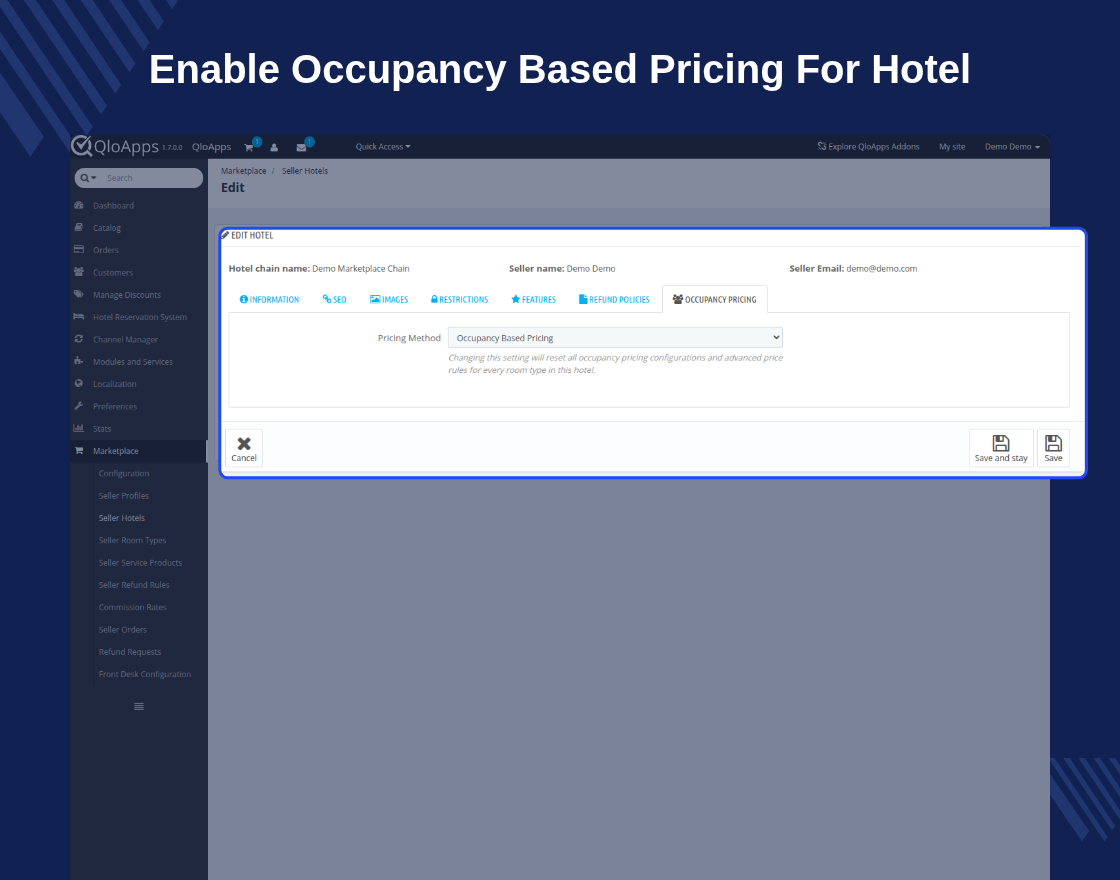Viewport: 1120px width, 880px height.
Task: Open Seller Hotels submenu item
Action: pos(121,518)
